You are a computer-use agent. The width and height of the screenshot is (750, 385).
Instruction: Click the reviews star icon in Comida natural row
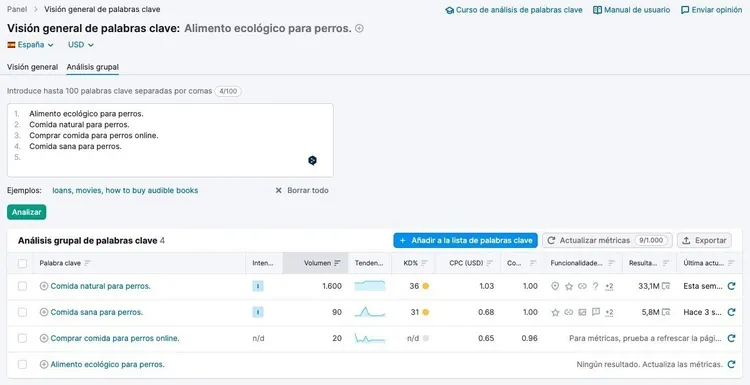(569, 286)
